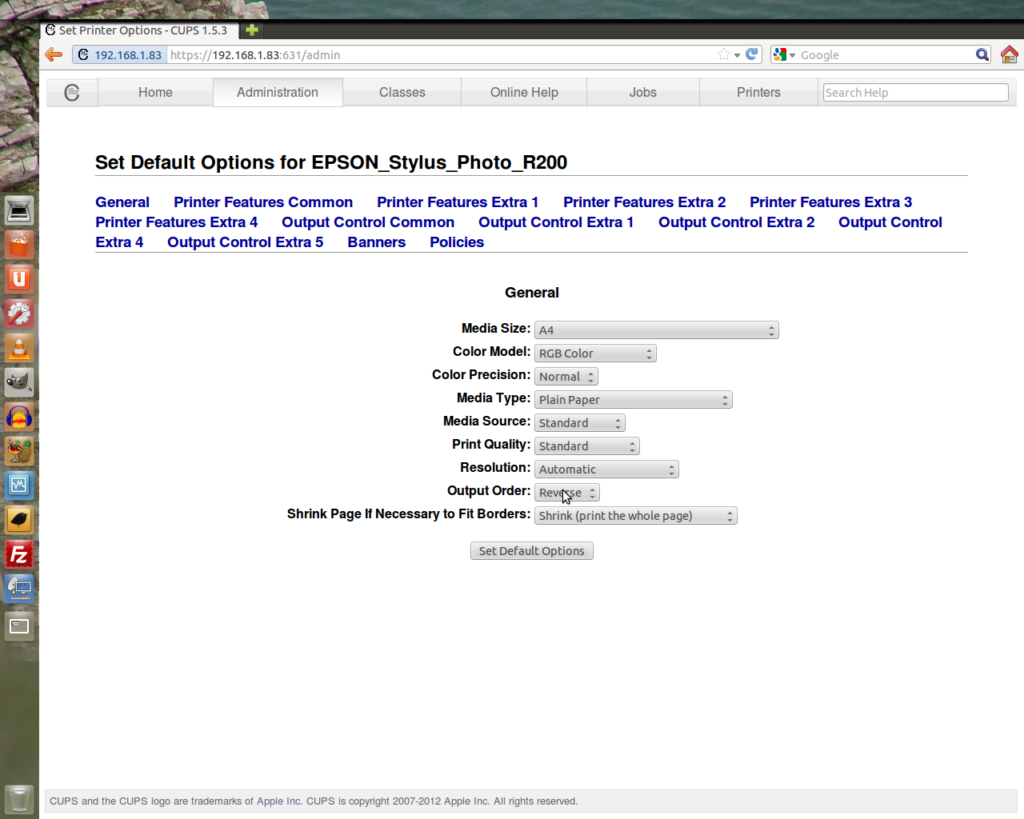This screenshot has width=1024, height=819.
Task: View the Jobs tab
Action: coord(643,92)
